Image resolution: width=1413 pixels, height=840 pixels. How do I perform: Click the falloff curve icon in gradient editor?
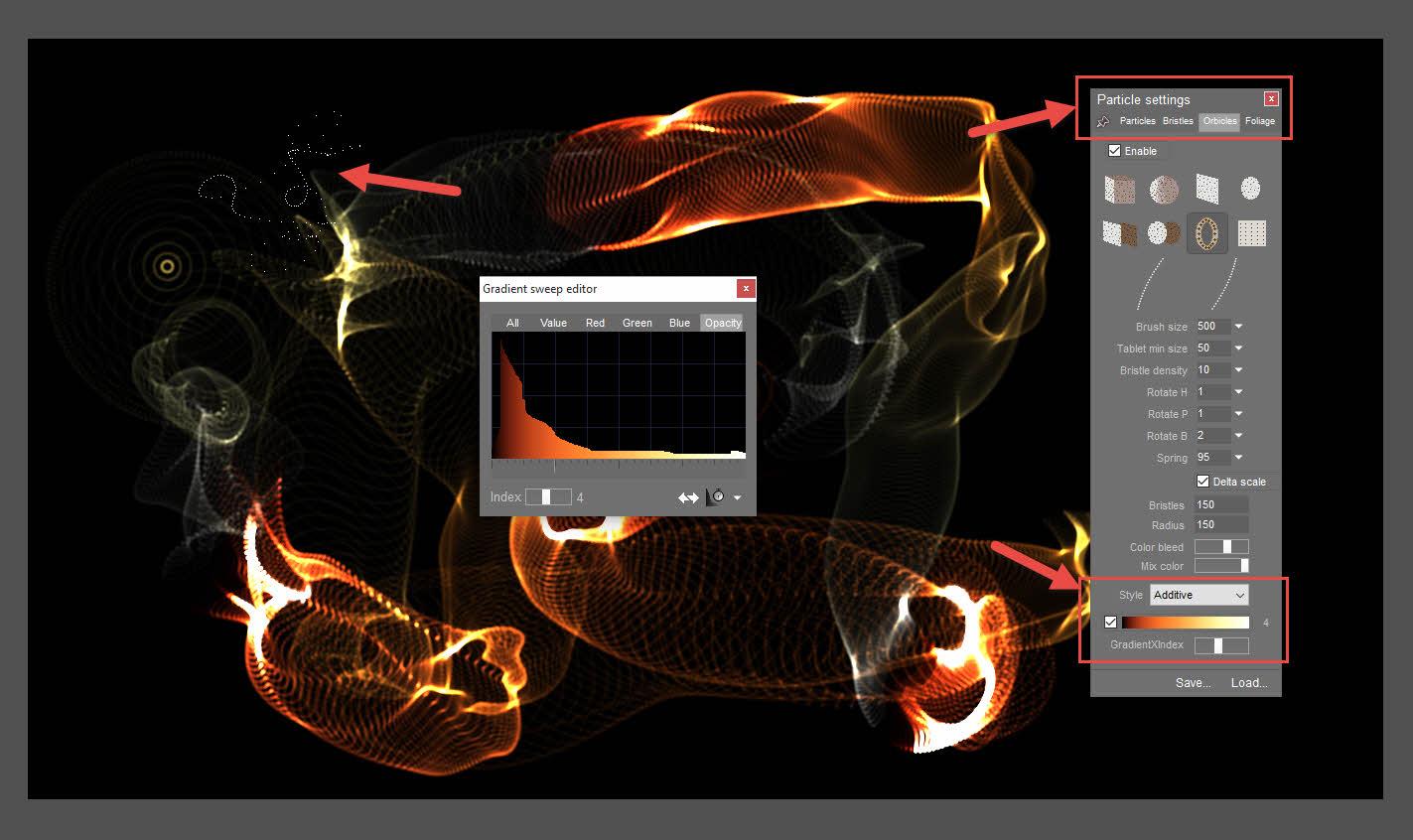point(714,496)
